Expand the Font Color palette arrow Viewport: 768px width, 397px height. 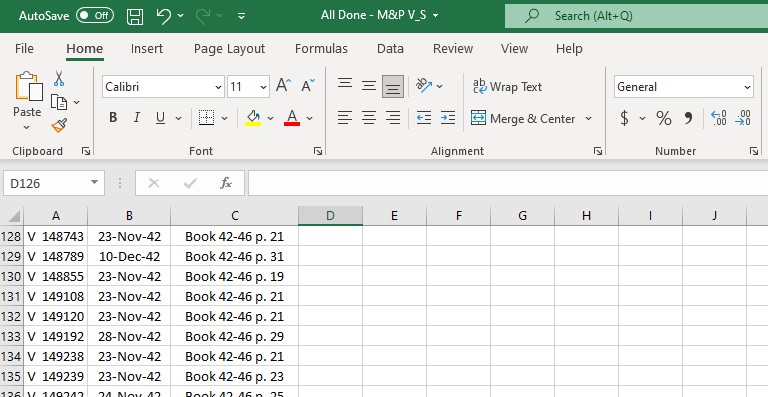coord(310,118)
